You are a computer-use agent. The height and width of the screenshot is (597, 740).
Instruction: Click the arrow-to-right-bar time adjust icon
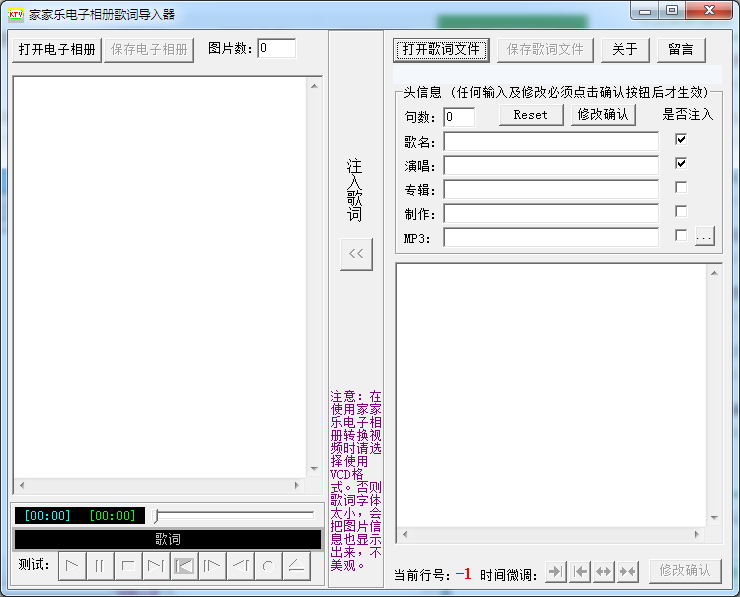point(556,572)
